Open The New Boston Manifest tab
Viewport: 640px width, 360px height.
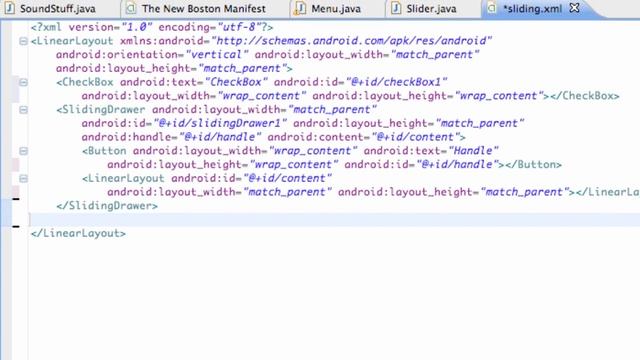pyautogui.click(x=204, y=9)
